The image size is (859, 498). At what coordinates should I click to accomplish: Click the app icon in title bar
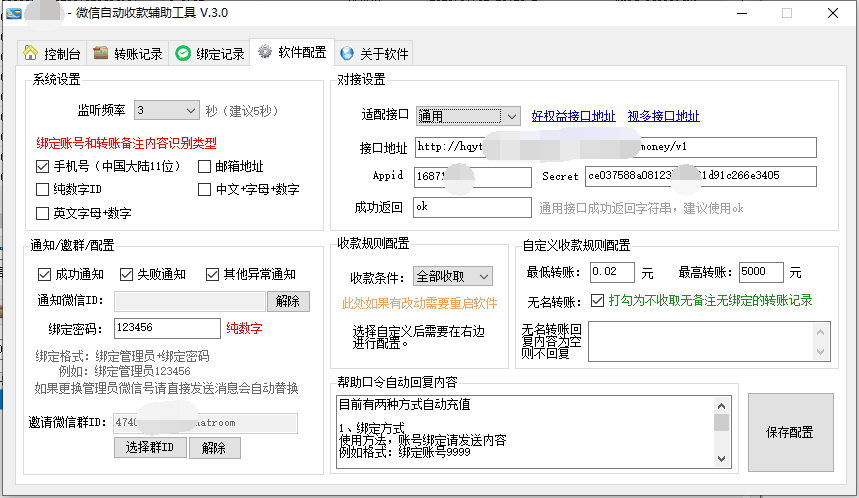coord(14,13)
